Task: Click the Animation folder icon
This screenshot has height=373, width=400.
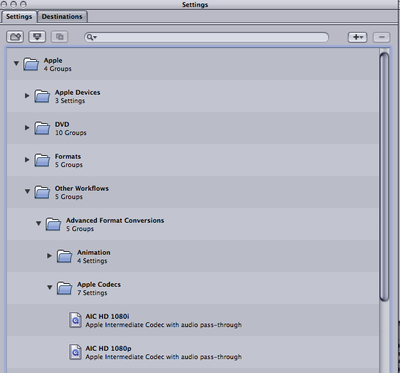Action: pos(65,255)
